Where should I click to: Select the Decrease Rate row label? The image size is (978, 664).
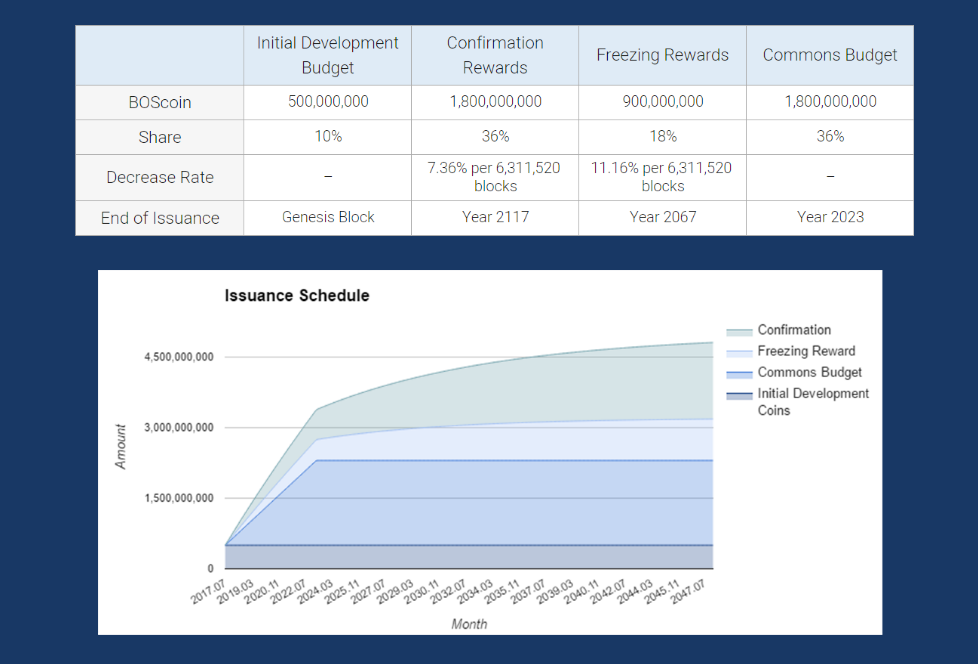[x=160, y=178]
